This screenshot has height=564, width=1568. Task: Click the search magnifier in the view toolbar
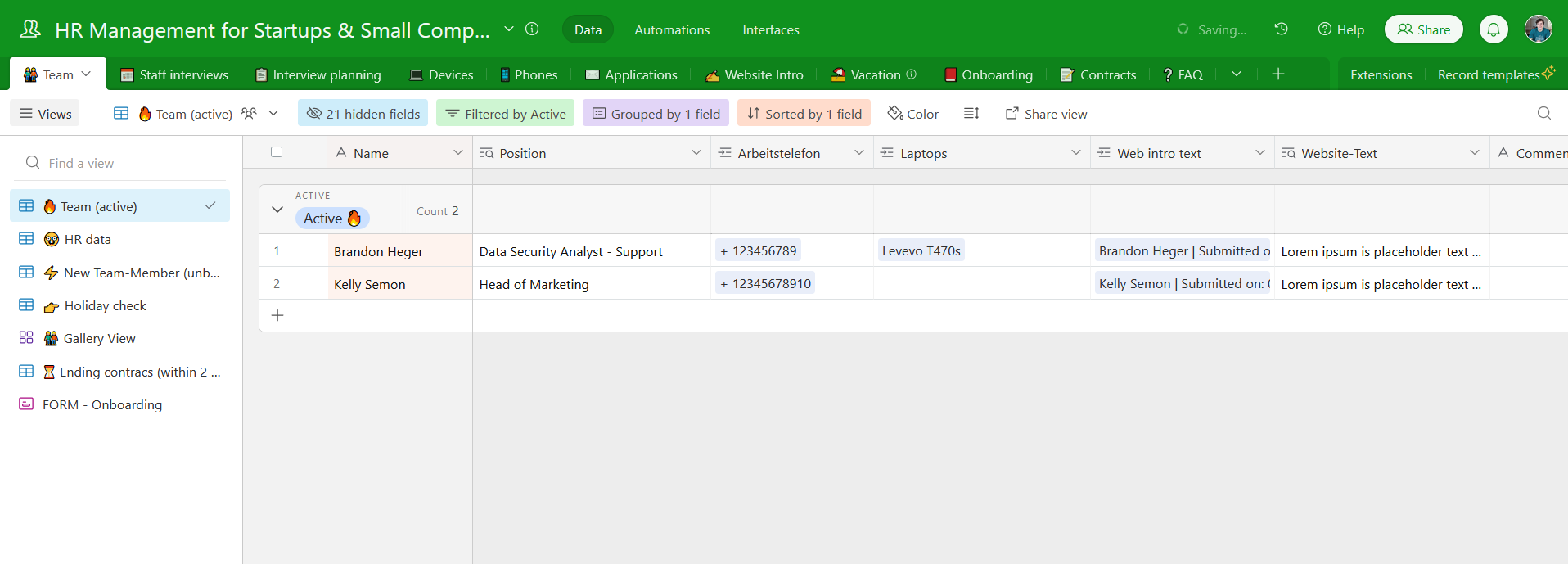(x=1543, y=114)
